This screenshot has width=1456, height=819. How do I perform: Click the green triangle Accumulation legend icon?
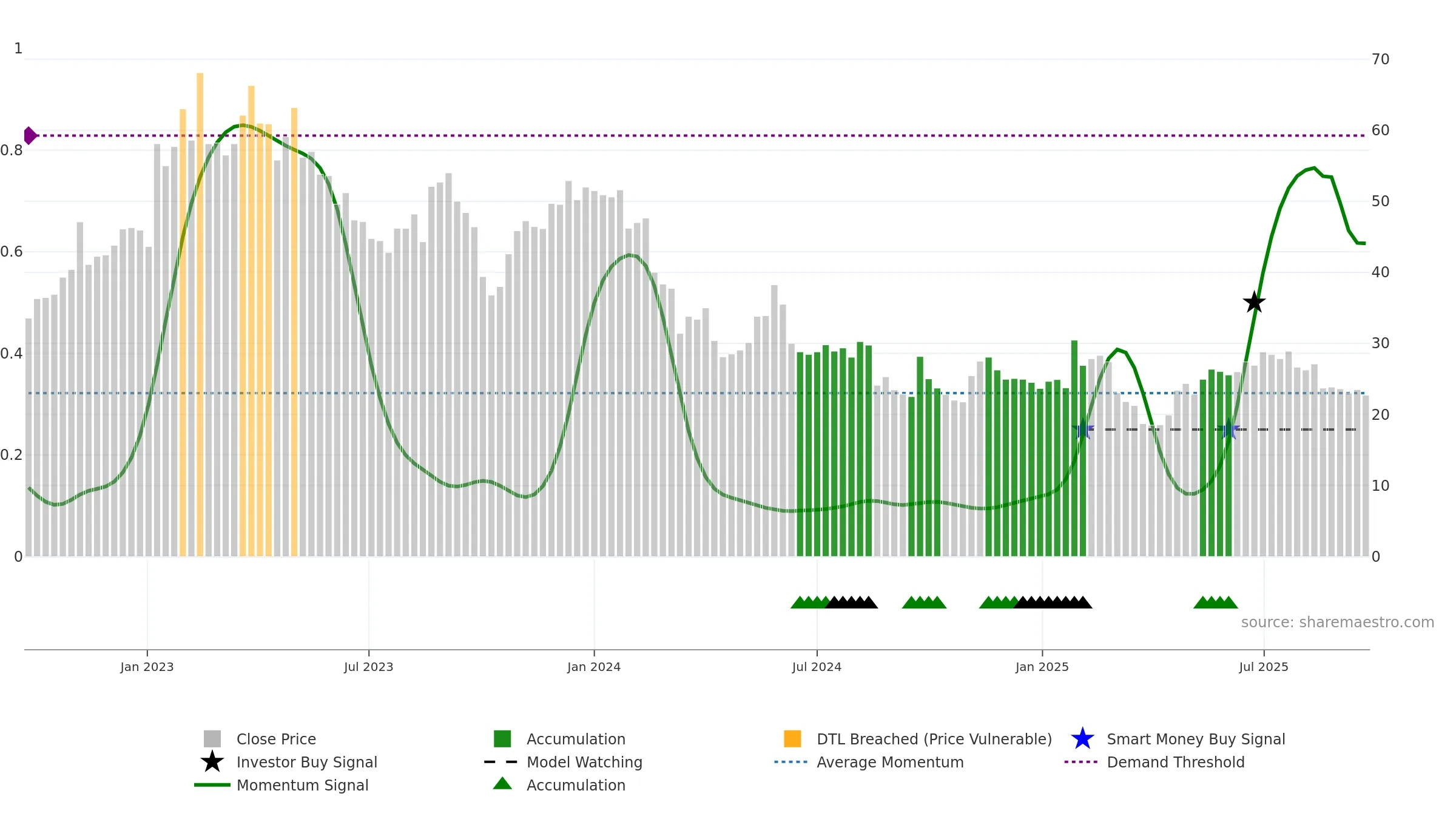click(x=502, y=784)
